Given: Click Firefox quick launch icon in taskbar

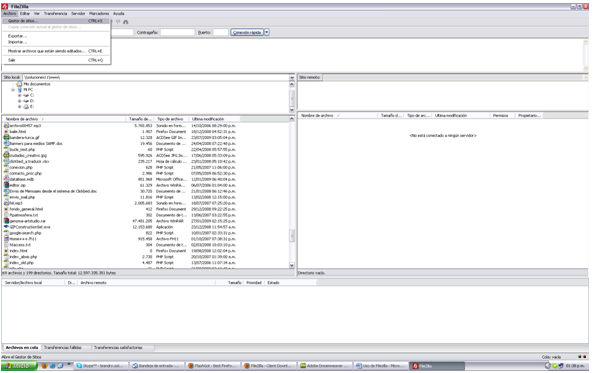Looking at the screenshot, I should 44,366.
